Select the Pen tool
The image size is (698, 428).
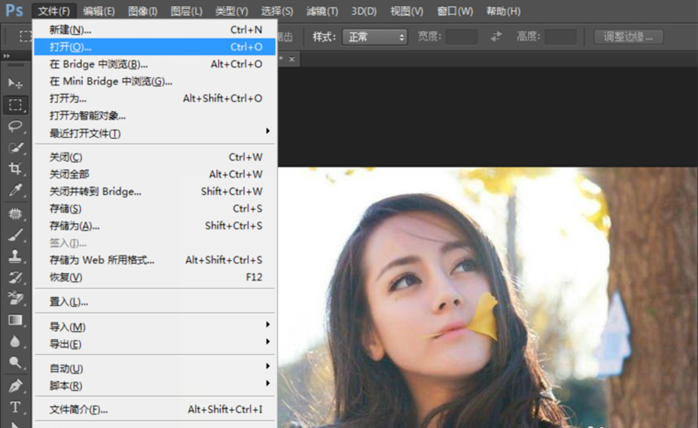coord(15,386)
